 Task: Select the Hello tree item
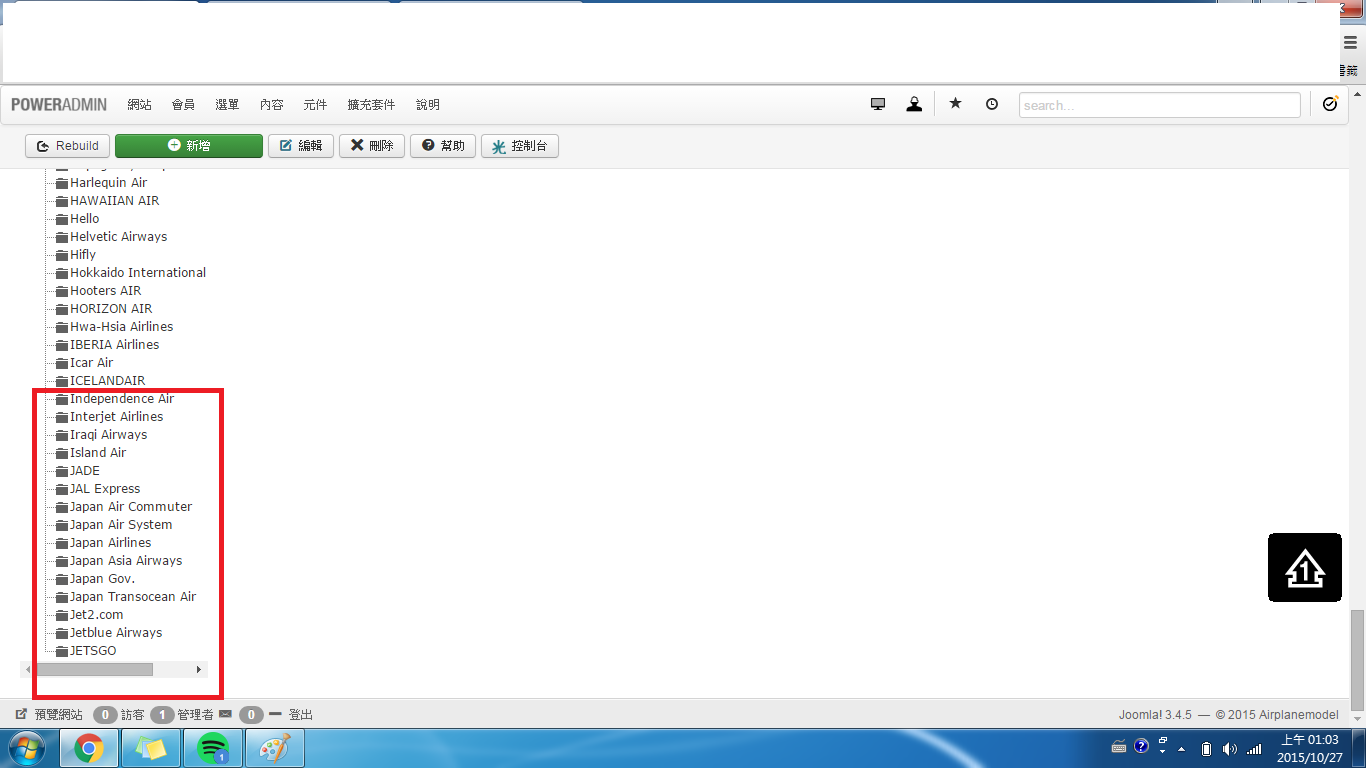coord(85,219)
